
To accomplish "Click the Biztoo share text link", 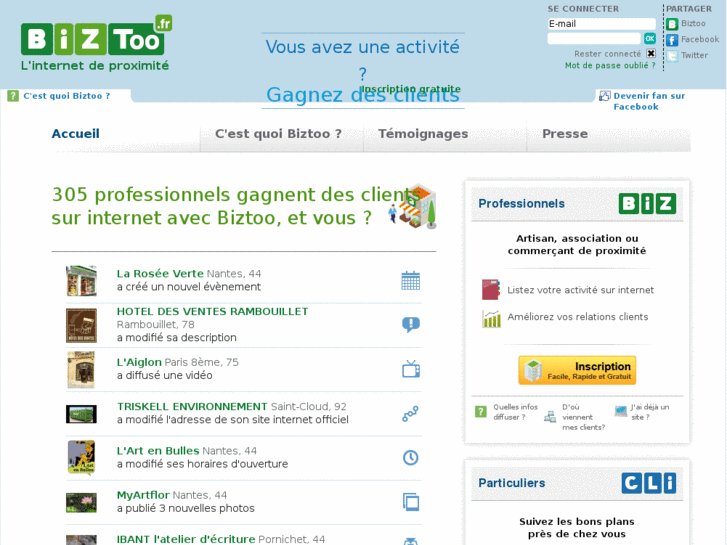I will pyautogui.click(x=693, y=23).
